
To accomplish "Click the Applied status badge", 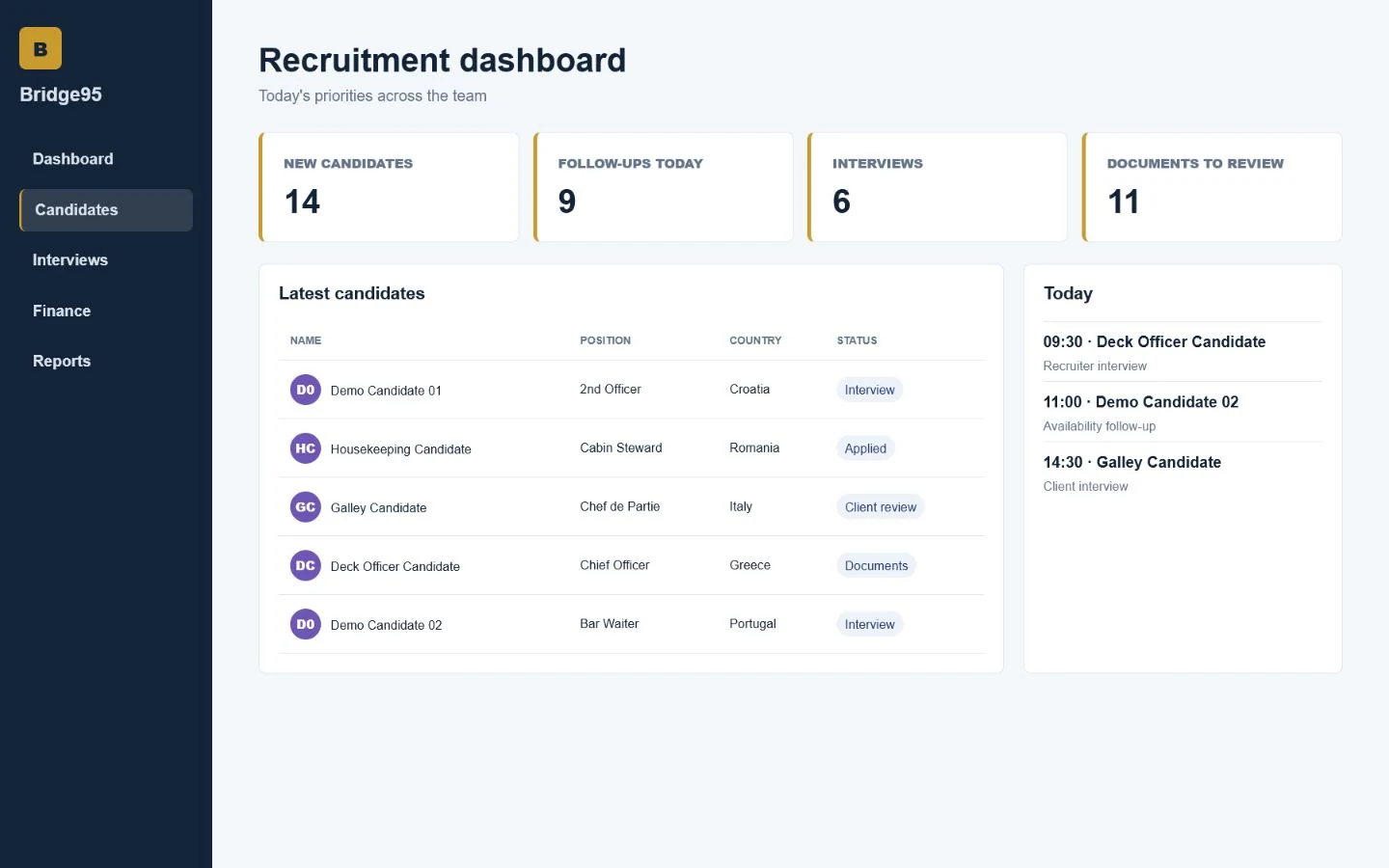I will pos(865,448).
